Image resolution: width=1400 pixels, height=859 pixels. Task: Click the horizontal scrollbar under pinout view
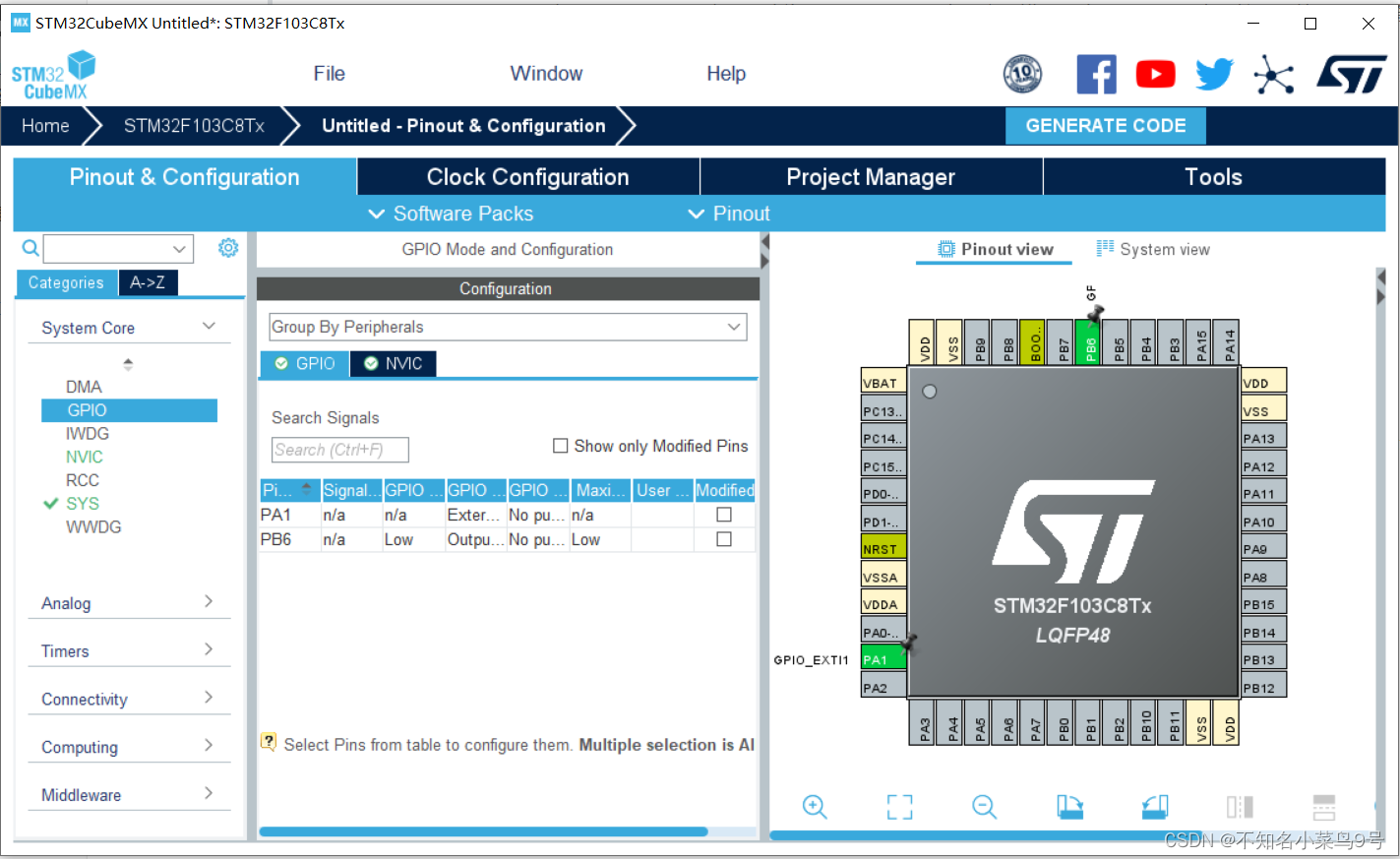(x=984, y=835)
